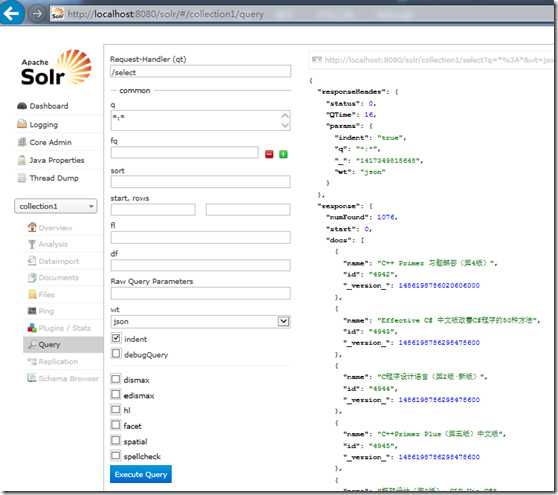The image size is (558, 495).
Task: Open the collection1 core selector dropdown
Action: coord(56,206)
